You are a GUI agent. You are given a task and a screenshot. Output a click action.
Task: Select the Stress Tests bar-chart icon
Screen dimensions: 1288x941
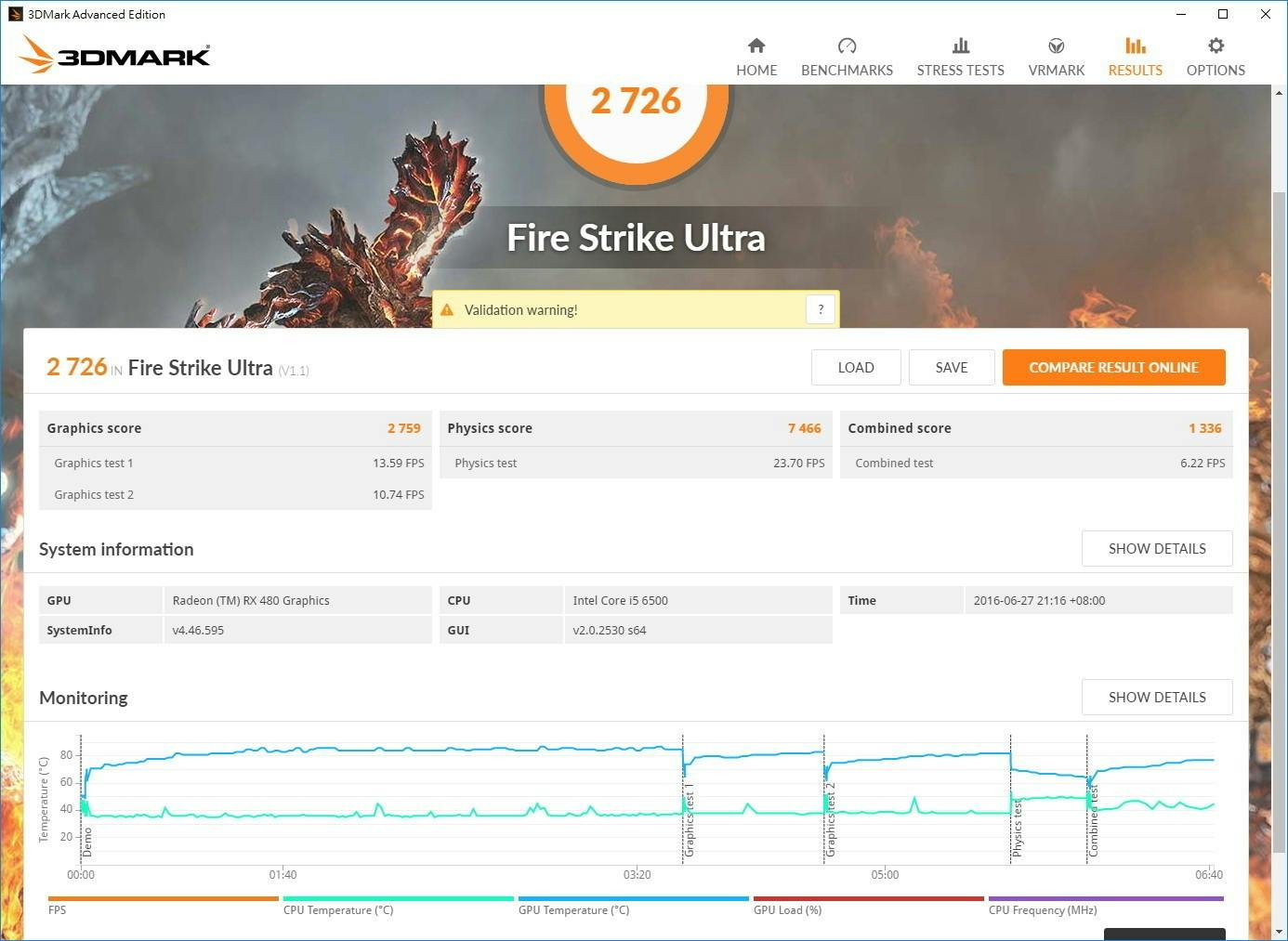pos(960,46)
